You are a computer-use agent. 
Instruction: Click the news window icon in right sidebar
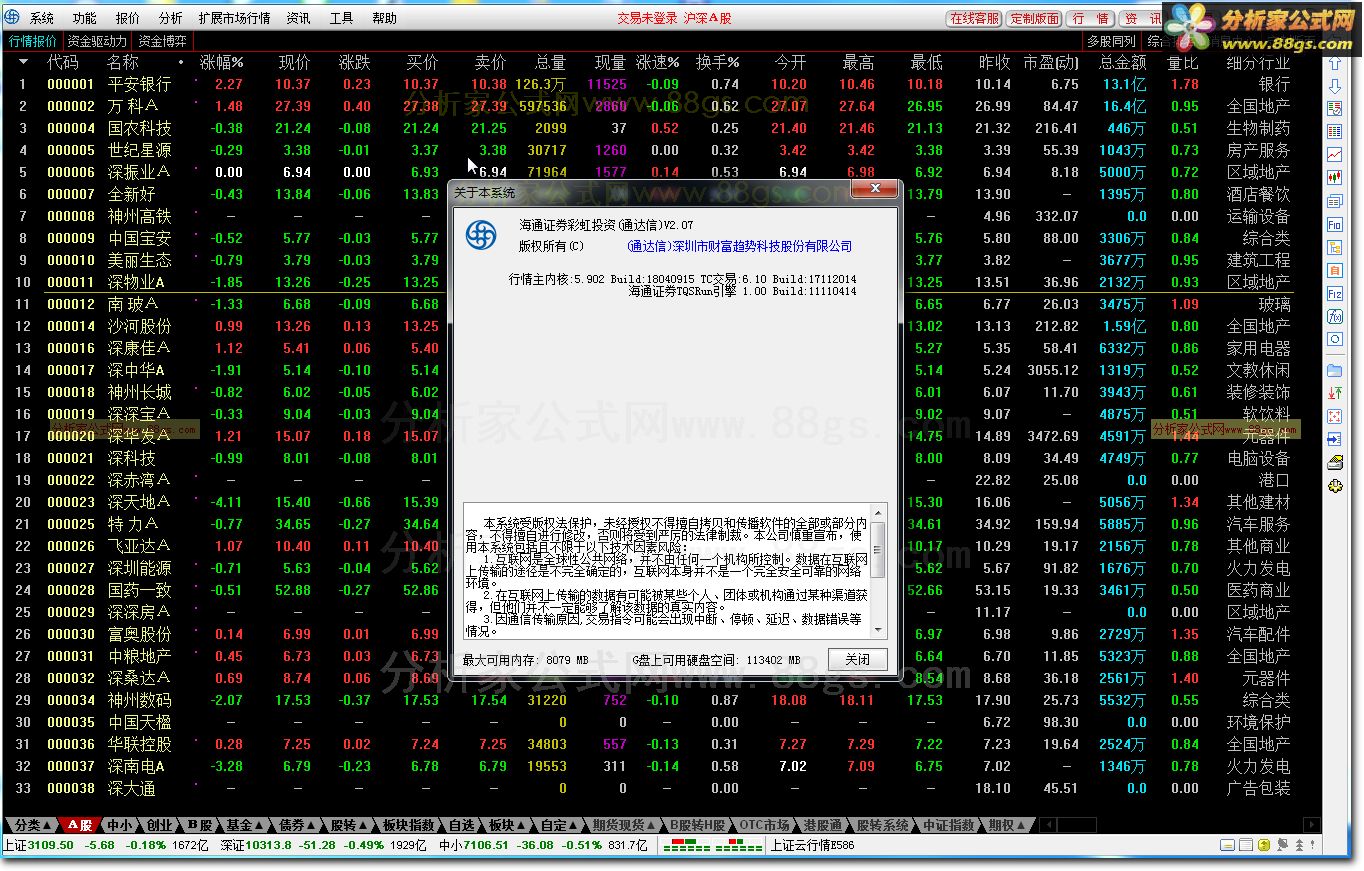(x=1334, y=201)
